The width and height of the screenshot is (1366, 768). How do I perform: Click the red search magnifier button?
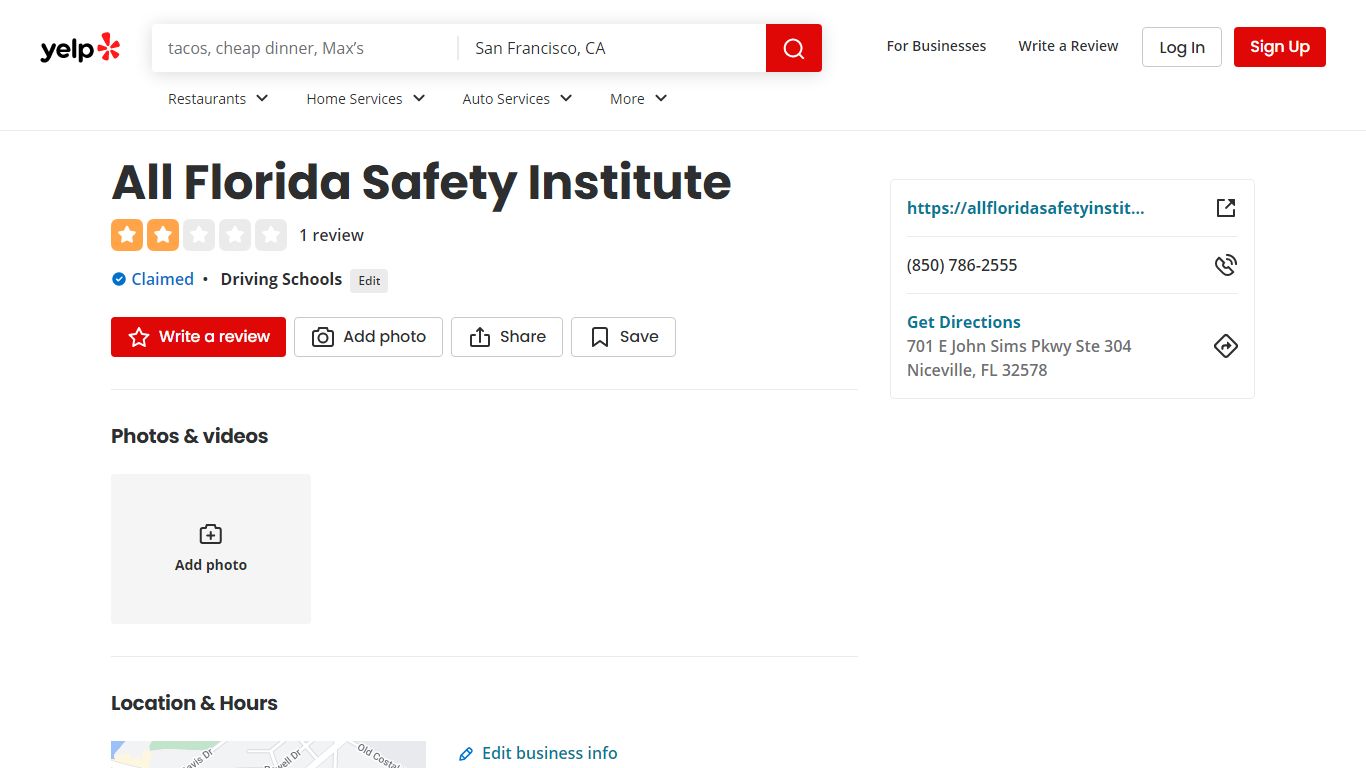click(794, 48)
